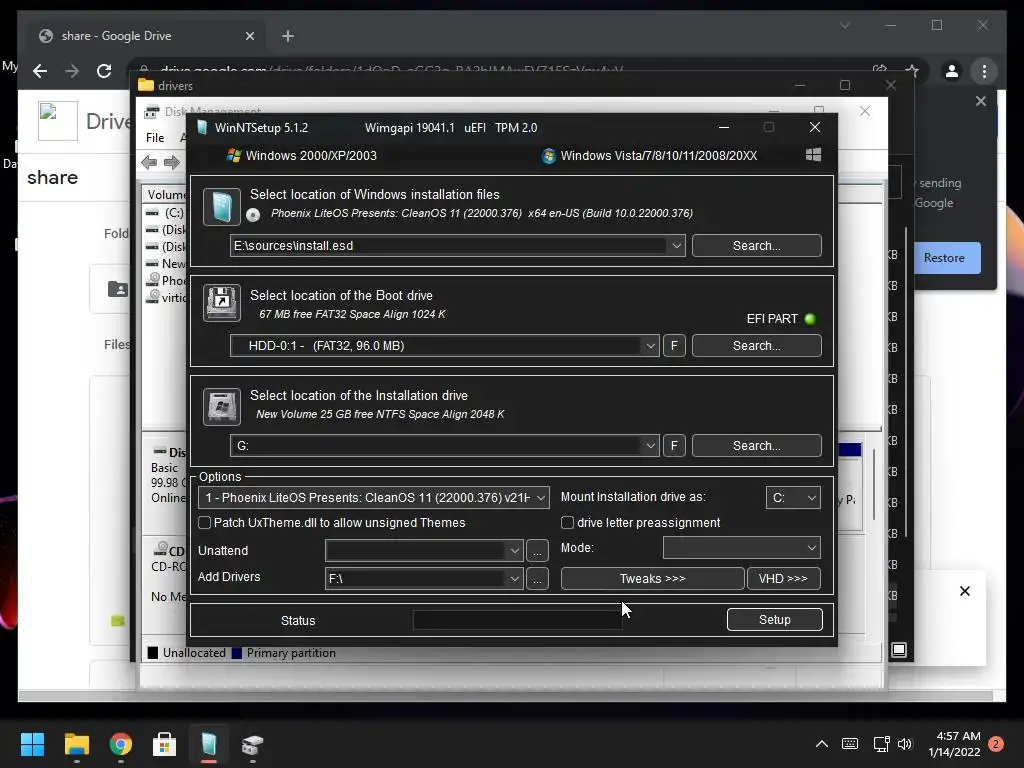Open a new Chrome tab
The height and width of the screenshot is (768, 1024).
288,36
